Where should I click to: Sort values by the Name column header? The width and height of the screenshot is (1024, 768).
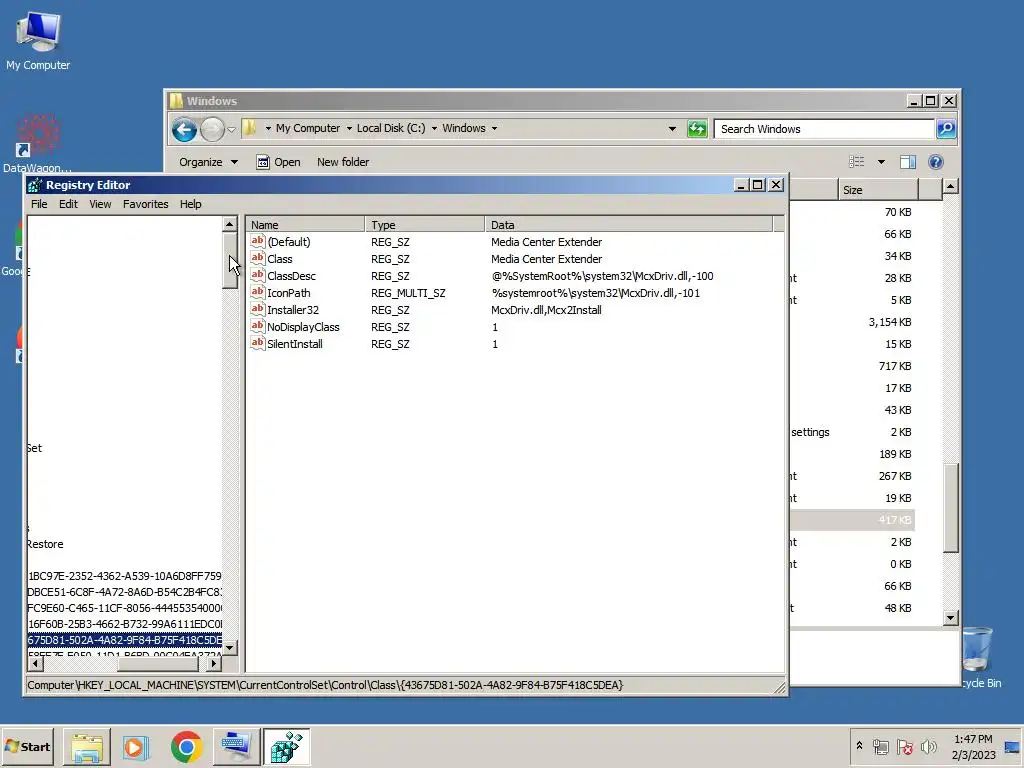(306, 225)
